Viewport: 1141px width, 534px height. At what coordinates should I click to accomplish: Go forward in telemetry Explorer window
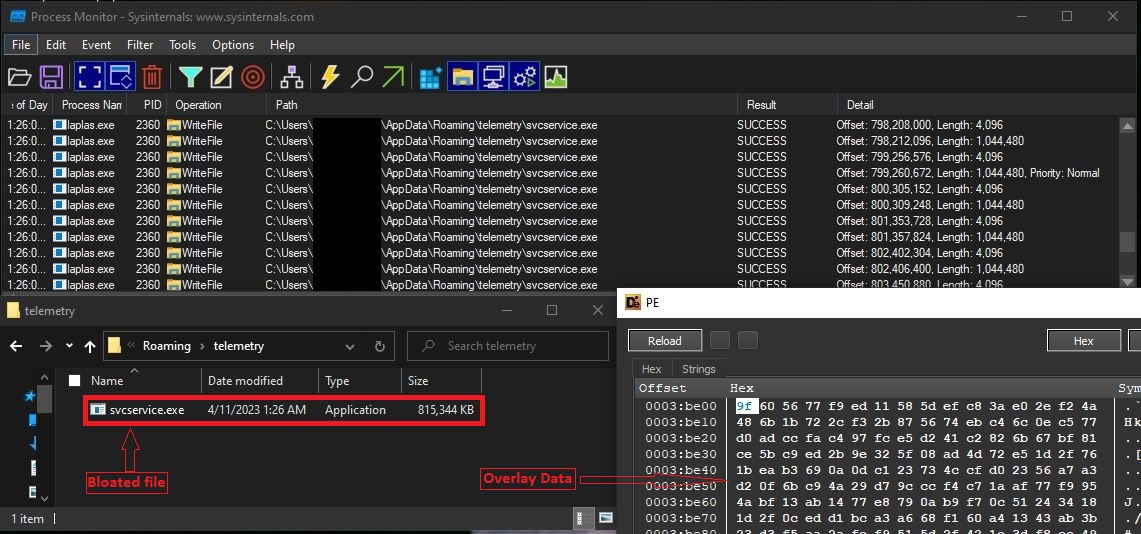45,346
